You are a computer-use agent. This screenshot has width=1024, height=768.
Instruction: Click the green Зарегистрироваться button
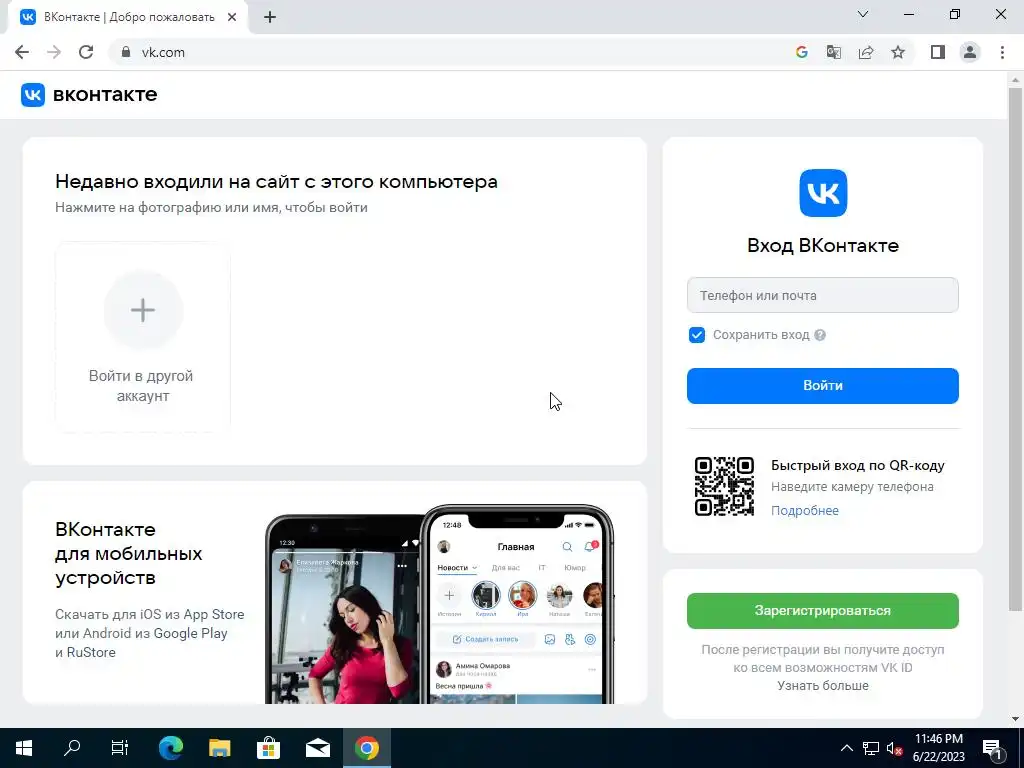tap(823, 611)
